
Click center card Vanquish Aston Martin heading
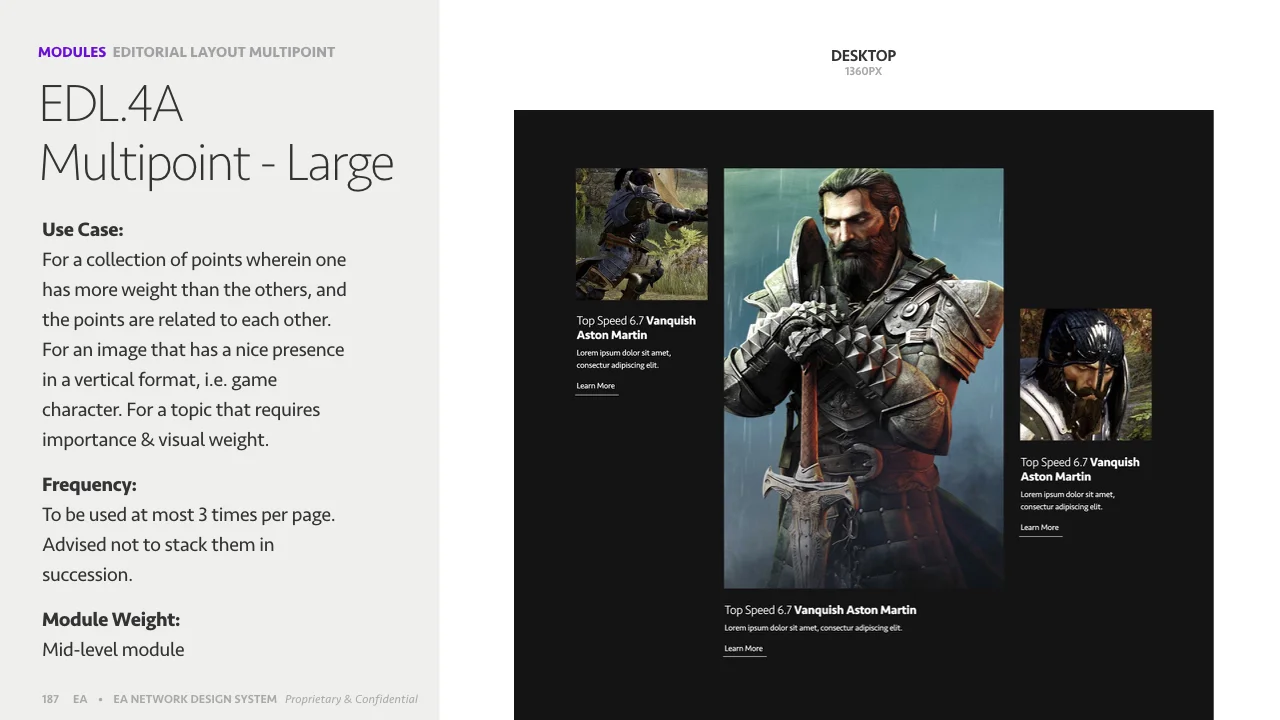tap(820, 610)
